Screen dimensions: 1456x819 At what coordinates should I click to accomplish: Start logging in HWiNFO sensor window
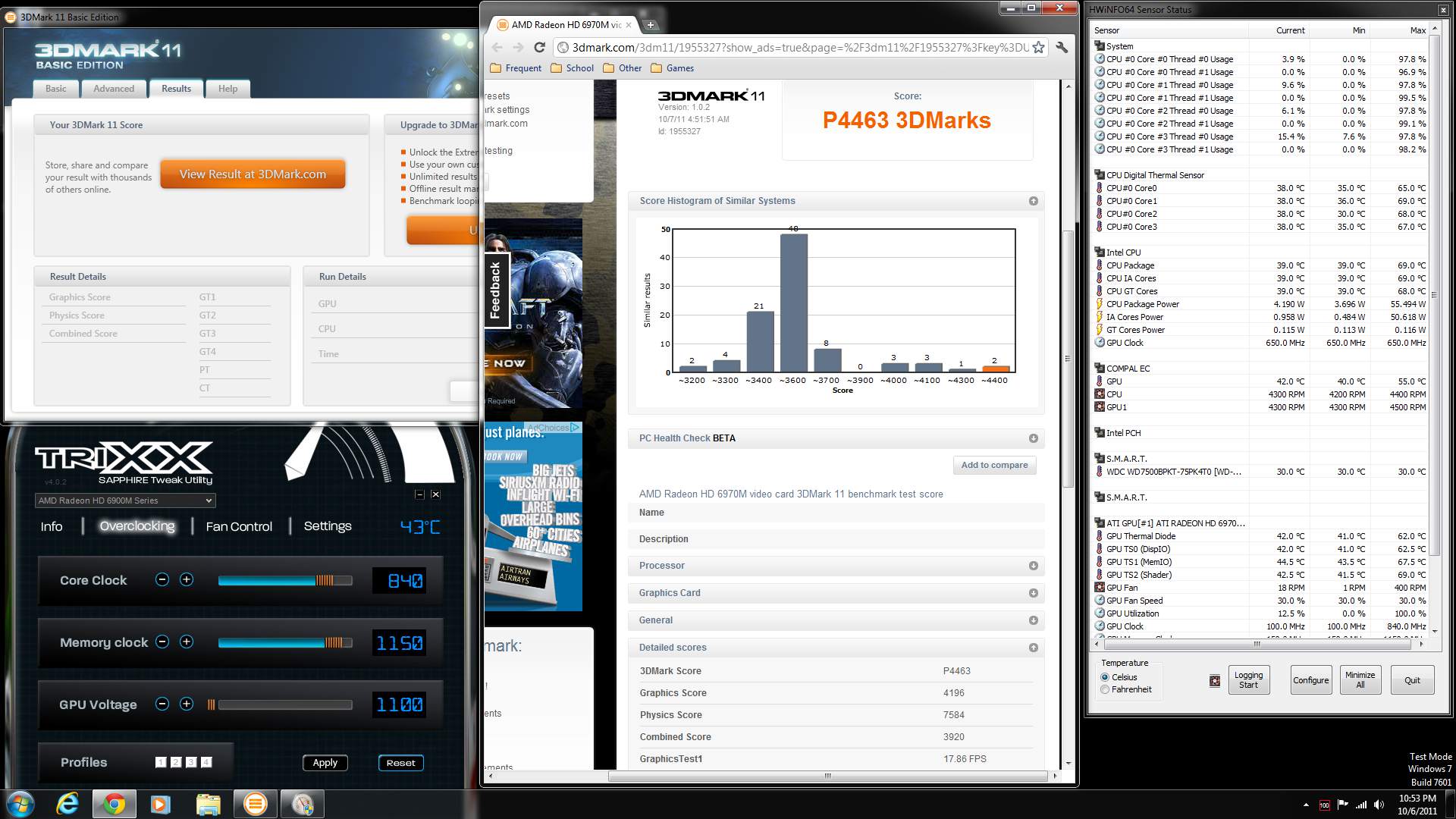(x=1248, y=680)
